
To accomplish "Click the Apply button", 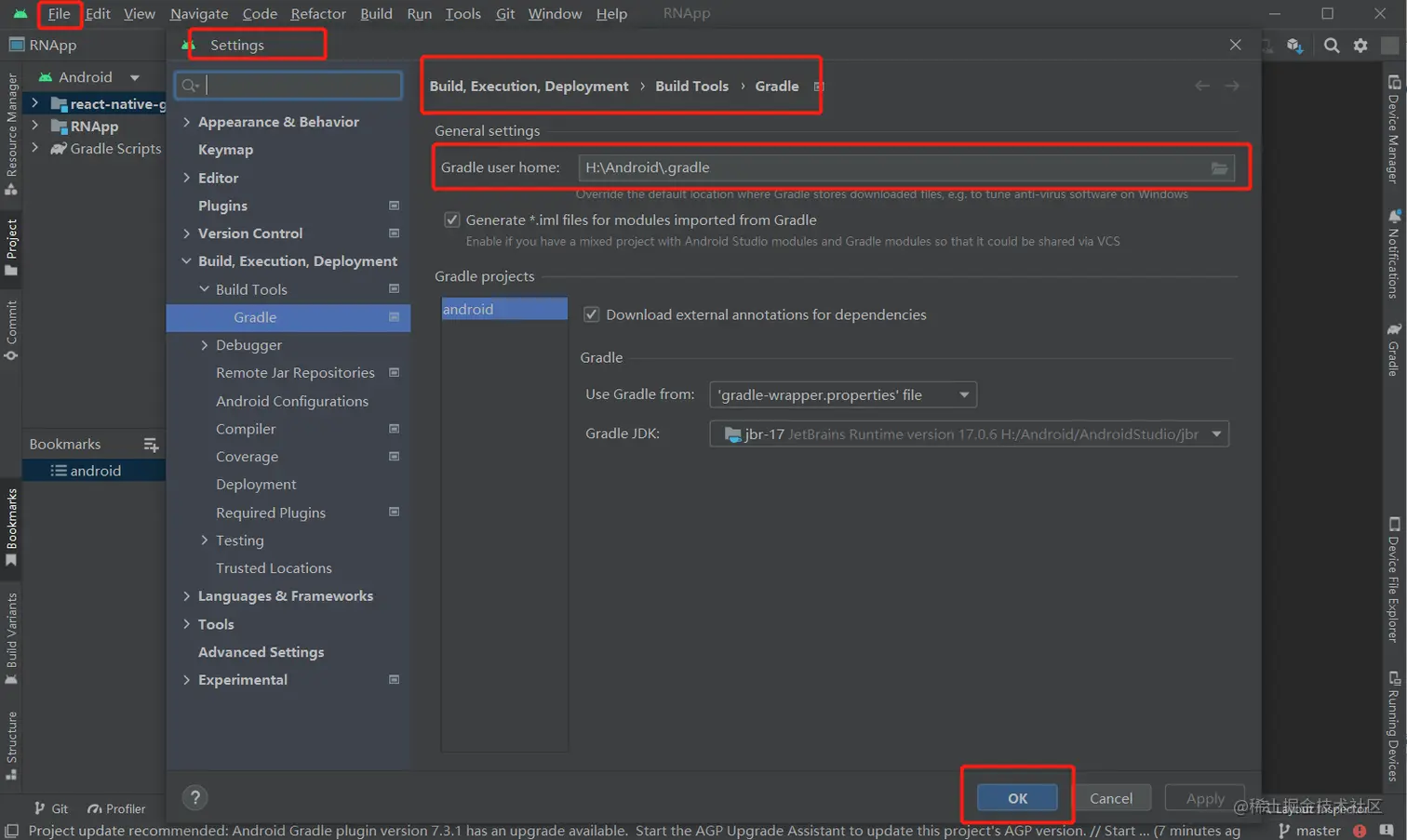I will point(1205,798).
